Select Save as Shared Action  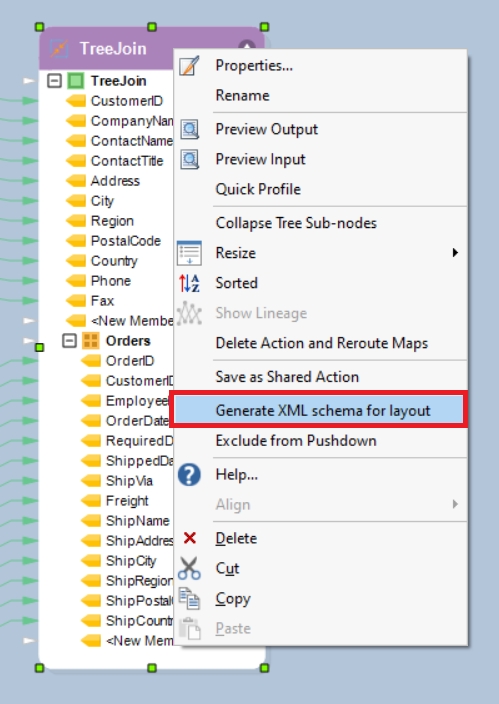[287, 377]
